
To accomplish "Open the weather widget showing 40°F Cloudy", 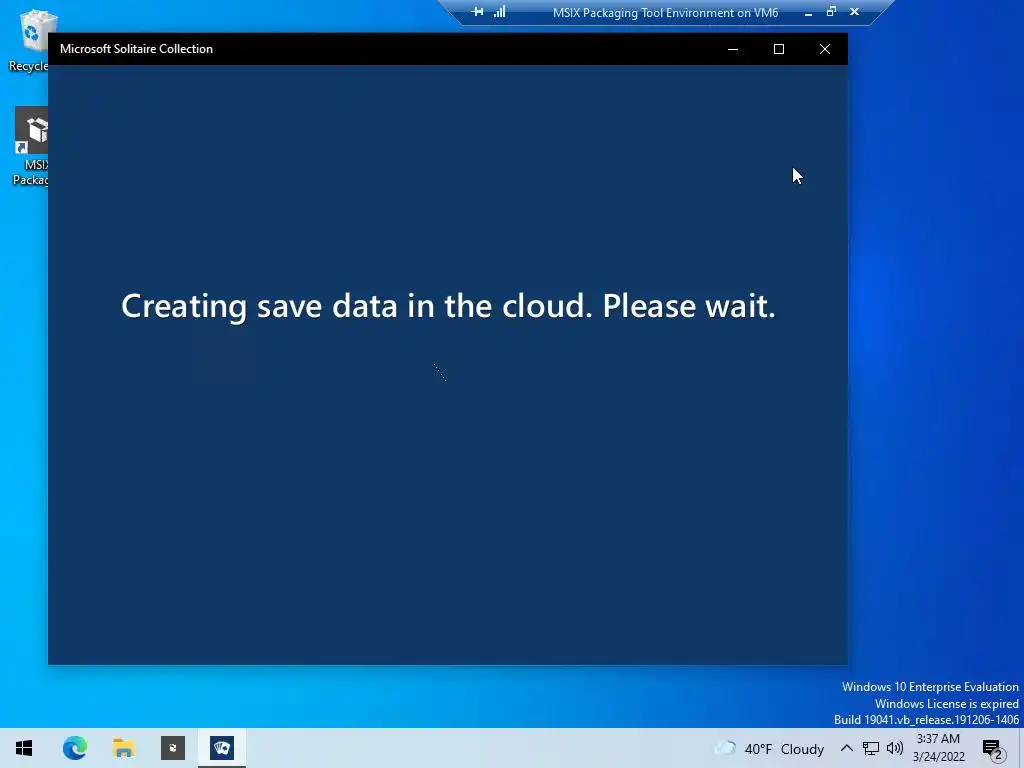I will pyautogui.click(x=769, y=748).
